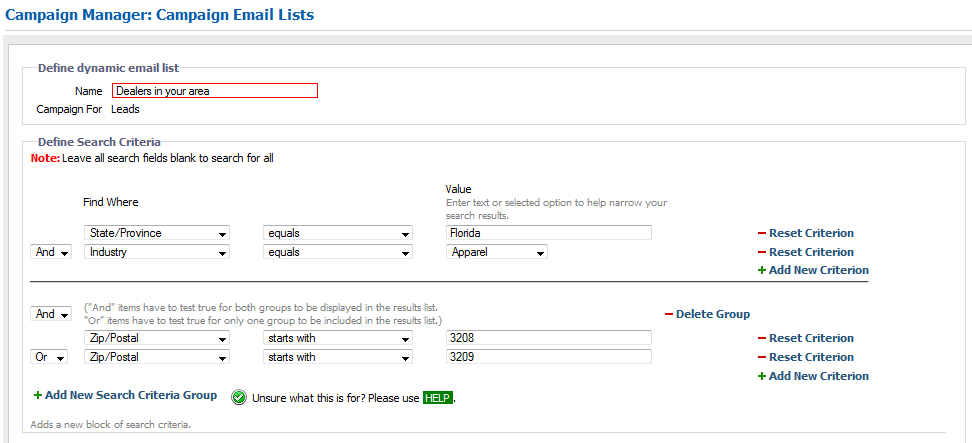The image size is (972, 443).
Task: Add New Search Criteria Group
Action: point(125,395)
